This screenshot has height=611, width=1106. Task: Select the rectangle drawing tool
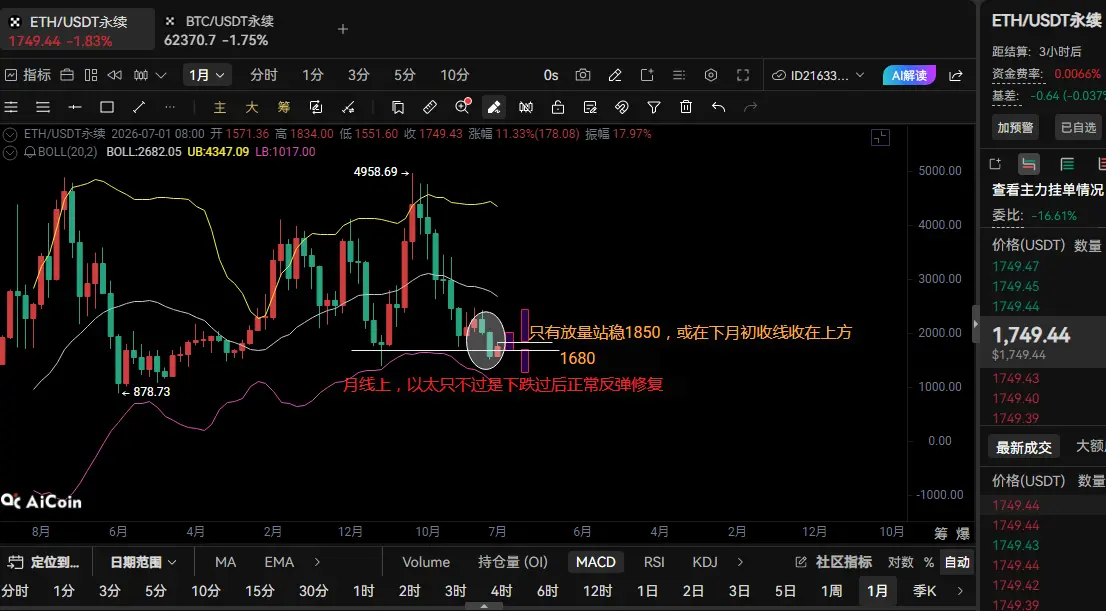coord(107,107)
